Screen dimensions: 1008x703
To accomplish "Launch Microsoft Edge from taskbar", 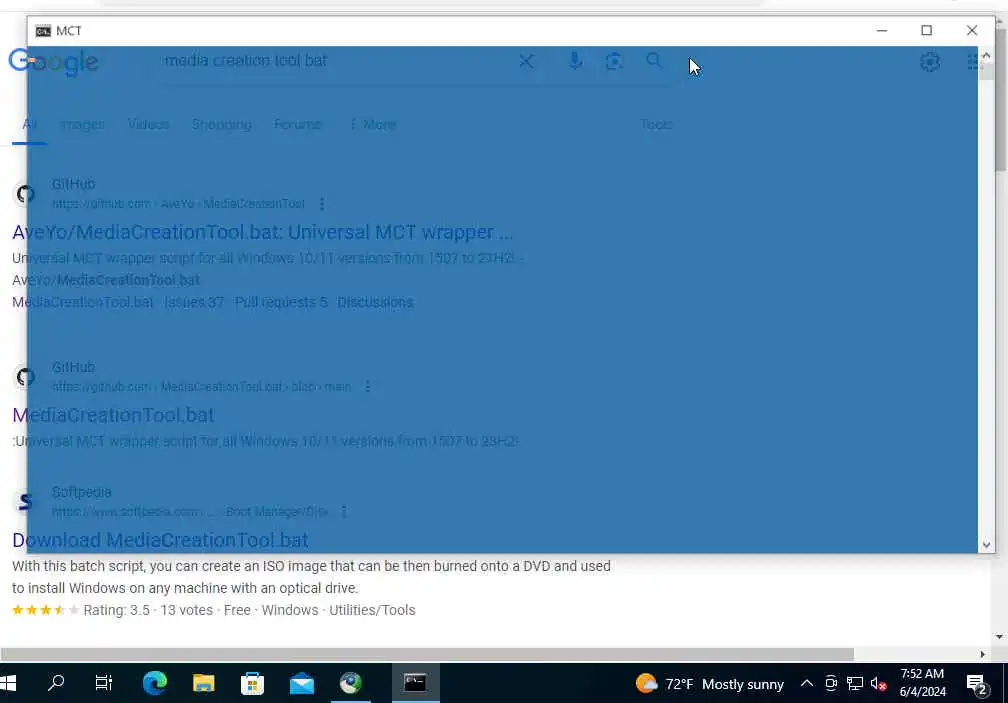I will pyautogui.click(x=155, y=682).
